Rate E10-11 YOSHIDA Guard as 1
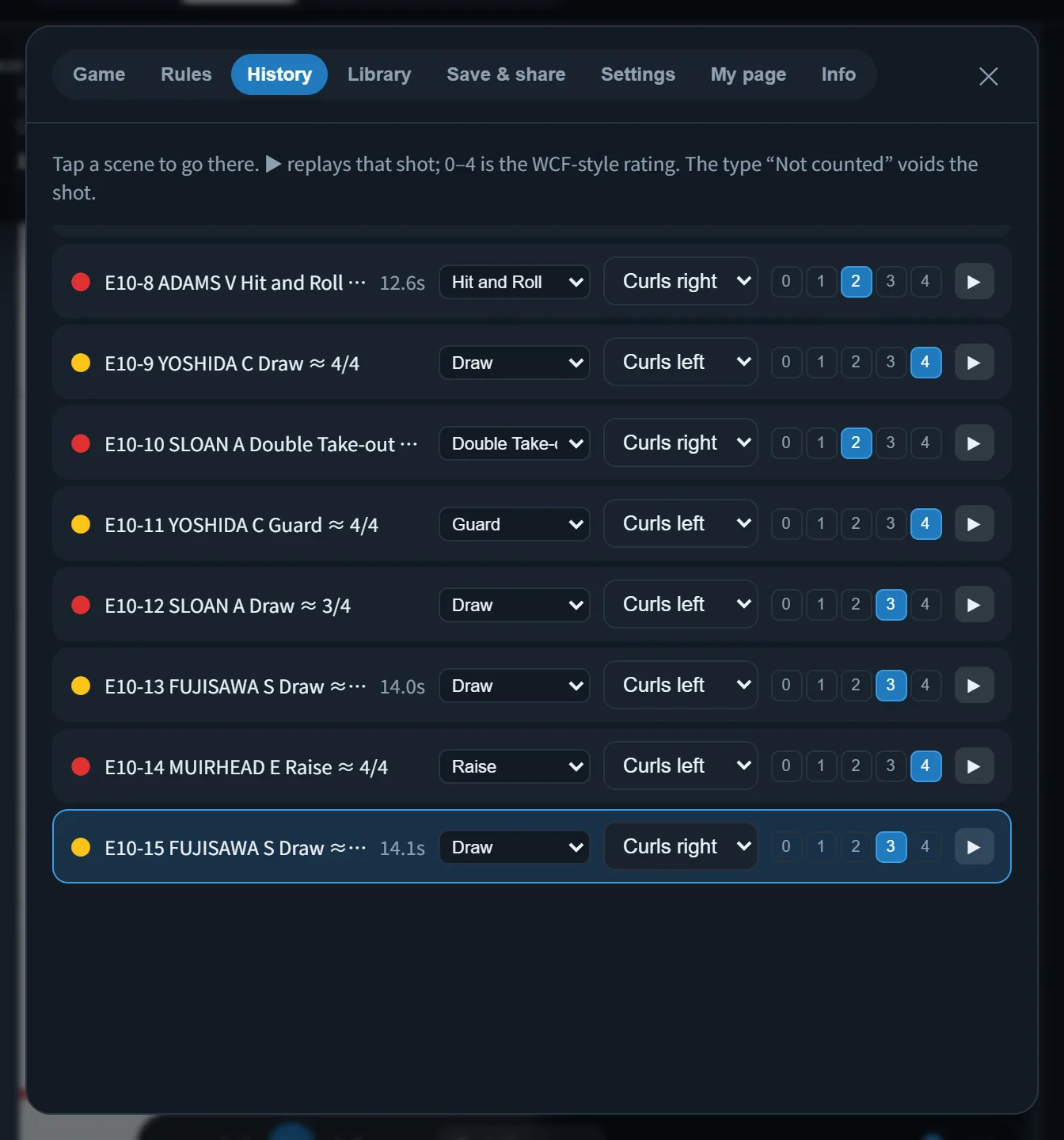This screenshot has width=1064, height=1140. coord(821,523)
